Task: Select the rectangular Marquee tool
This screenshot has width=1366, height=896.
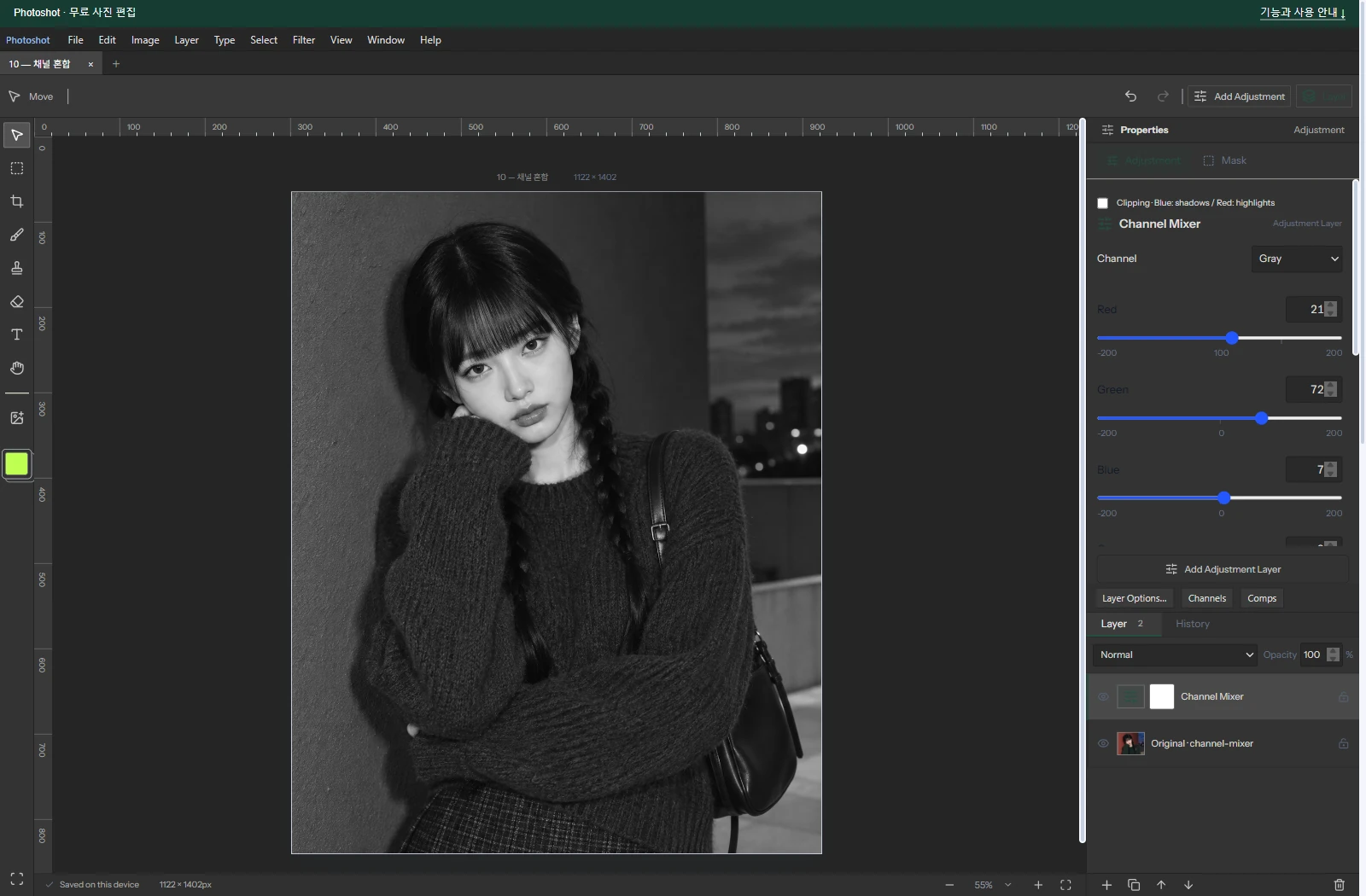Action: [16, 168]
